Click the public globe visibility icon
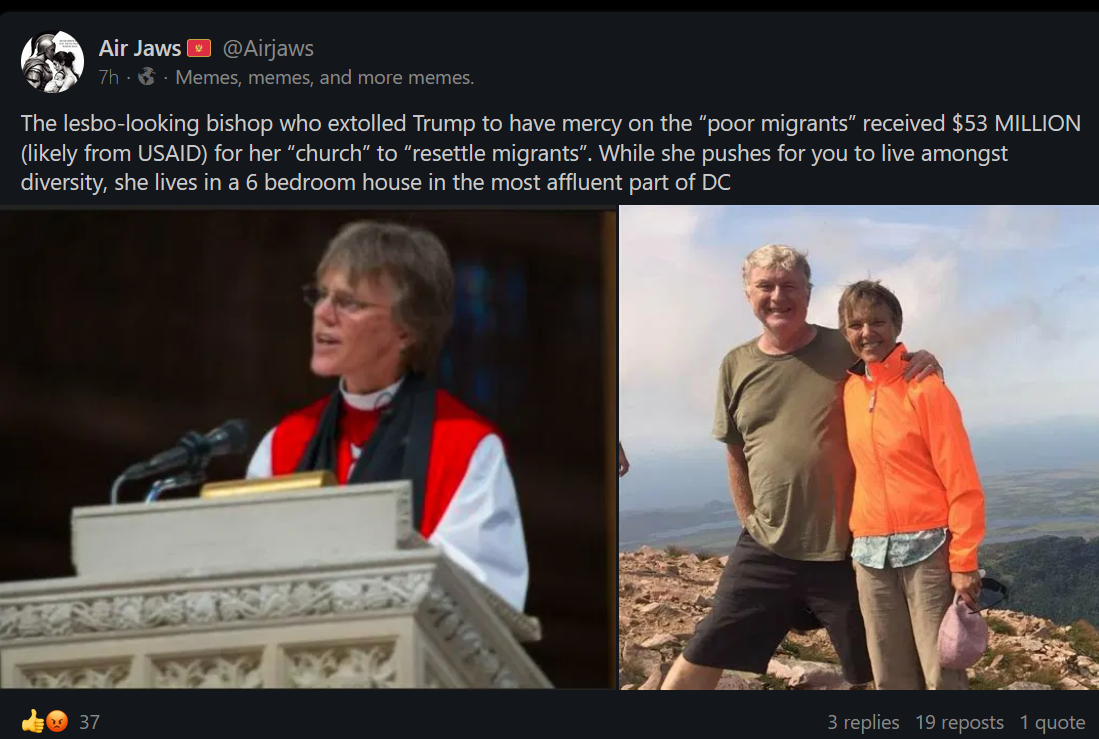 [145, 77]
